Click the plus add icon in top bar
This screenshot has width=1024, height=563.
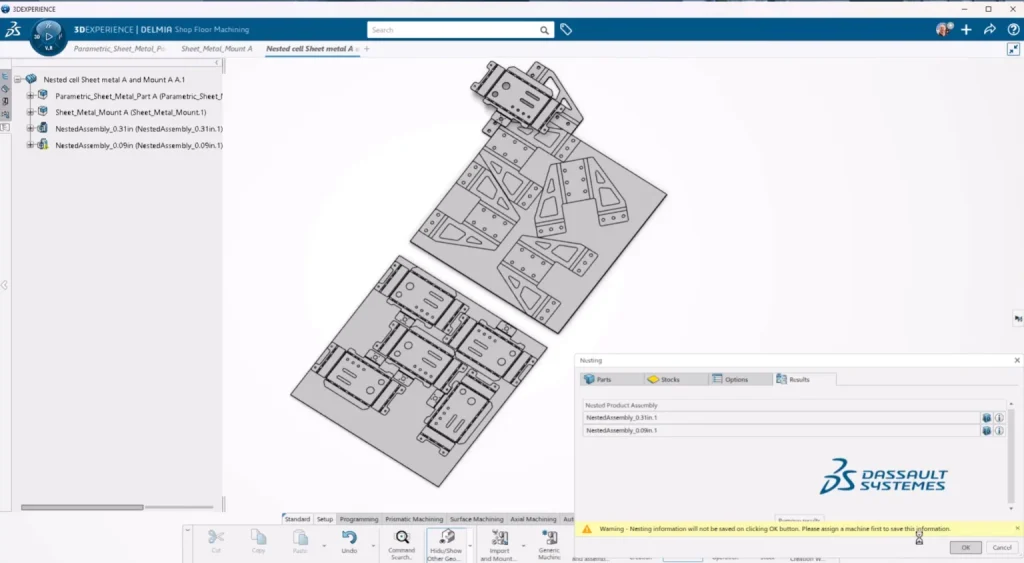pos(967,29)
